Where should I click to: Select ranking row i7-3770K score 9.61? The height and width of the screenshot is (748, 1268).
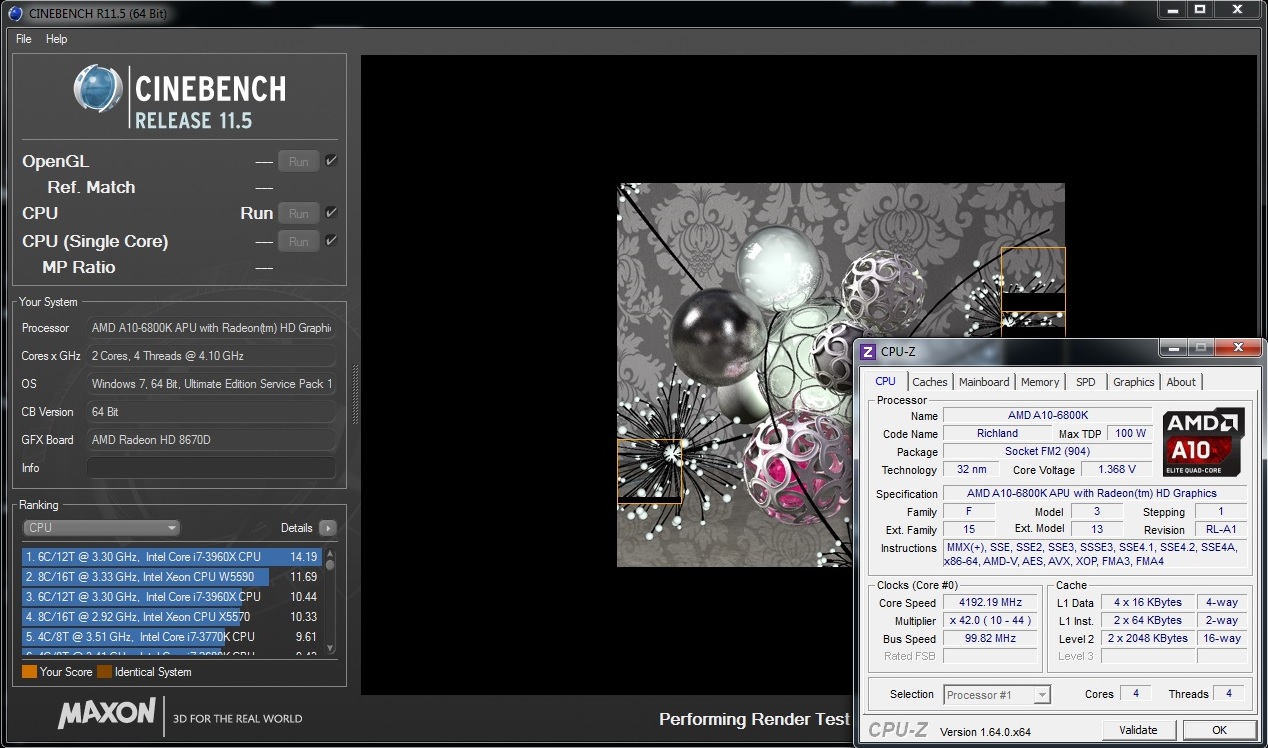coord(171,637)
